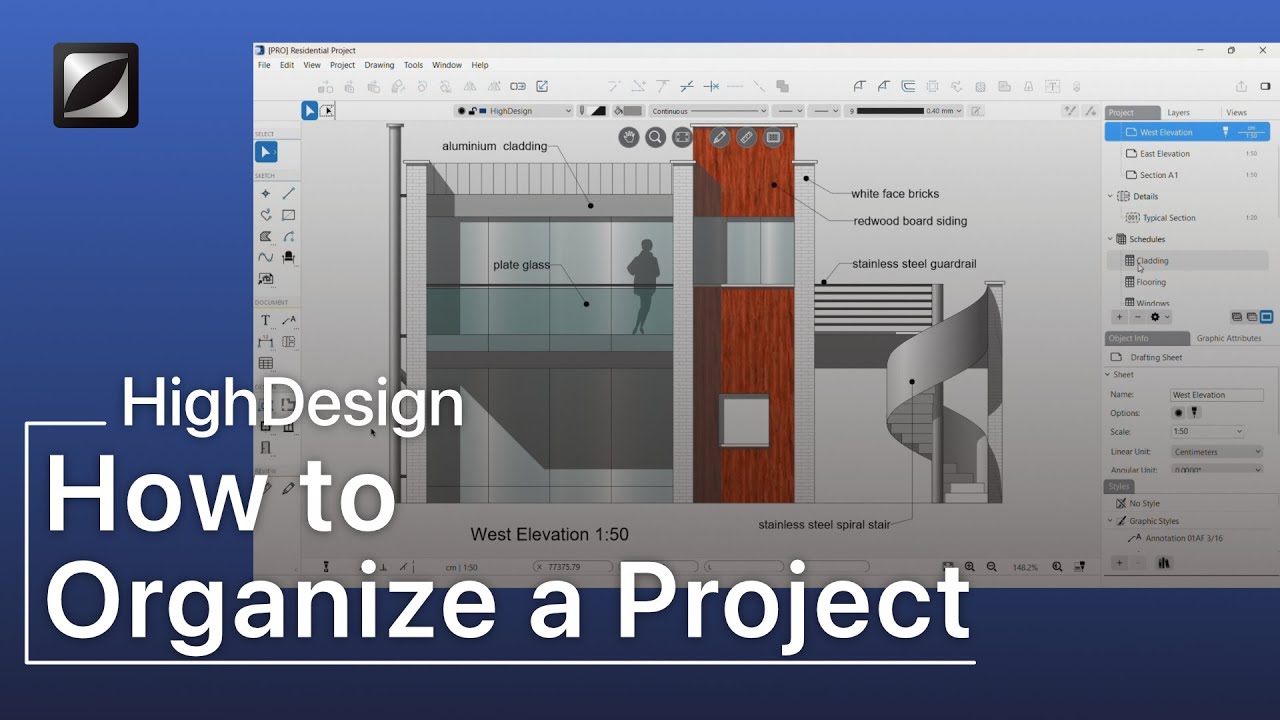Screen dimensions: 1280x720
Task: Click the minus button in Project panel
Action: click(1137, 317)
